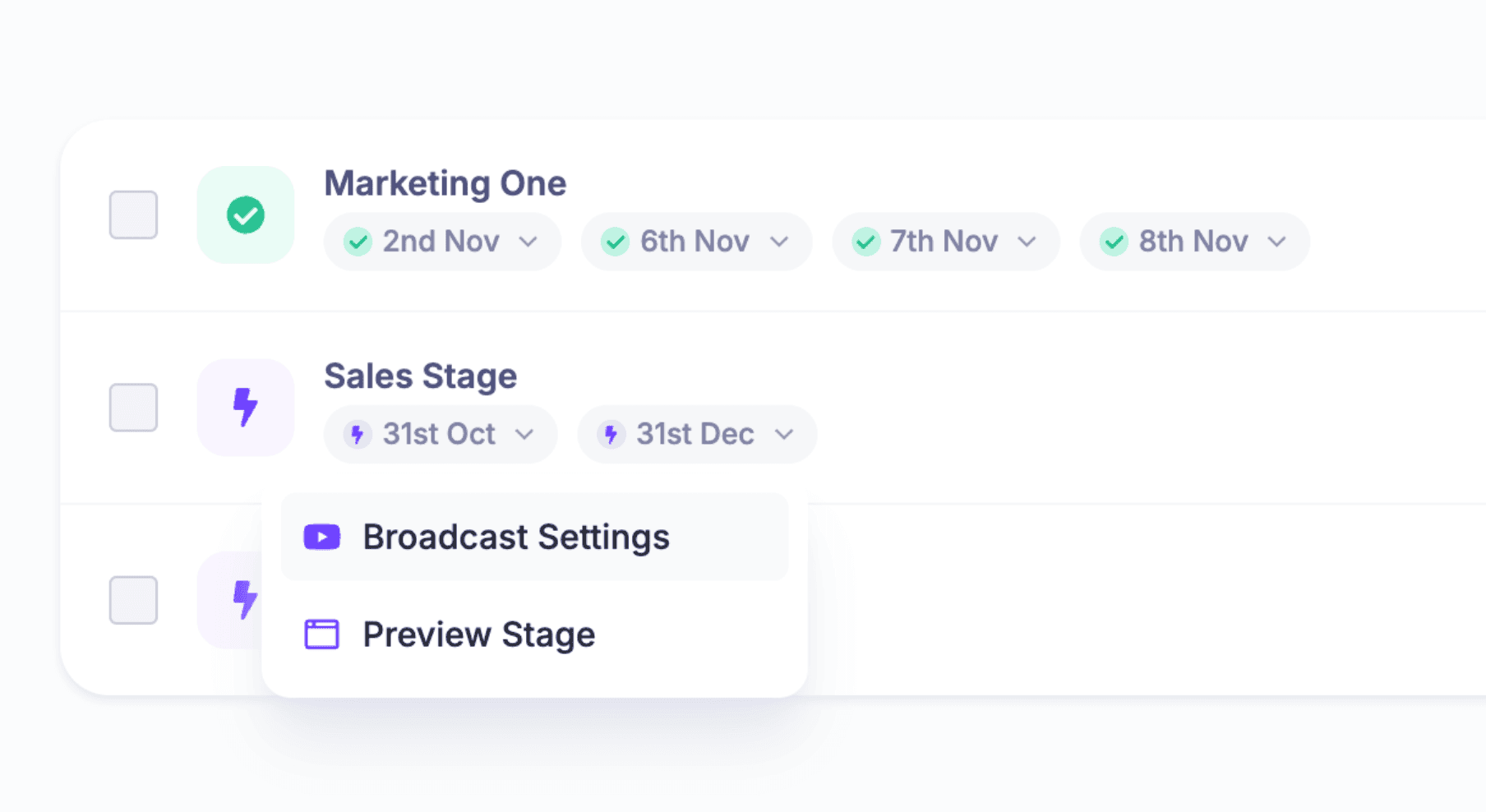This screenshot has width=1486, height=812.
Task: Check the checkbox for the Marketing One row
Action: [x=133, y=215]
